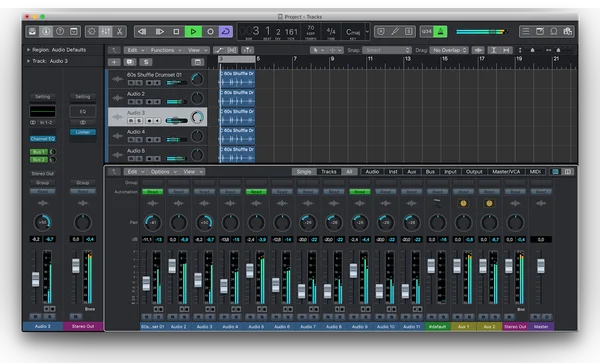
Task: Toggle the green Metronome button
Action: pyautogui.click(x=440, y=31)
